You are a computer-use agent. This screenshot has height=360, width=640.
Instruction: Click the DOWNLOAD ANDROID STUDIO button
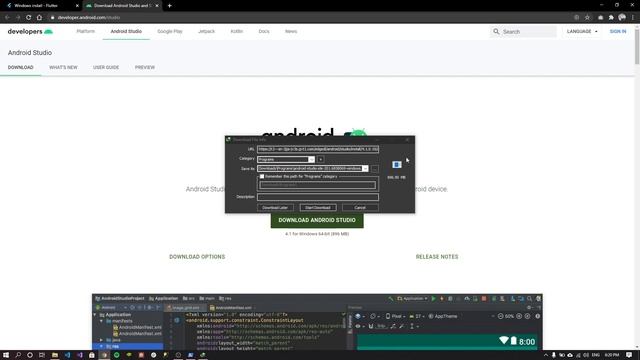tap(317, 220)
